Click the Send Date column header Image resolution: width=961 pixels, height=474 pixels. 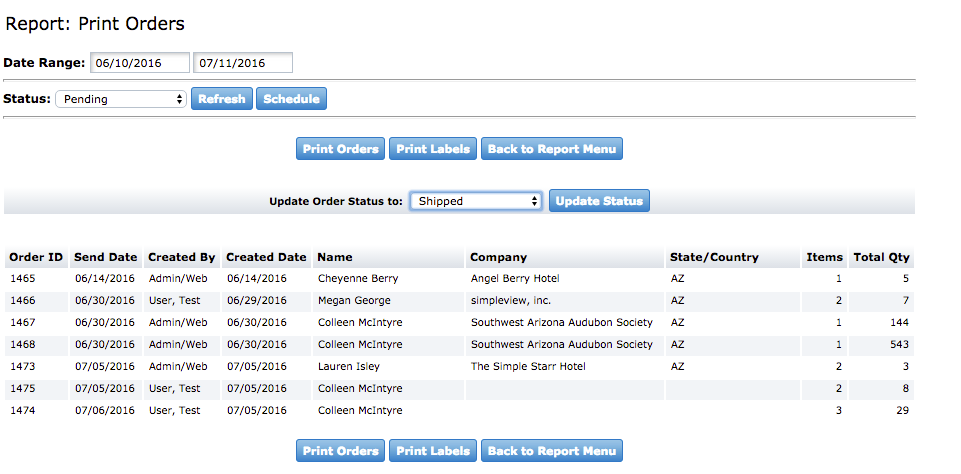pos(106,258)
